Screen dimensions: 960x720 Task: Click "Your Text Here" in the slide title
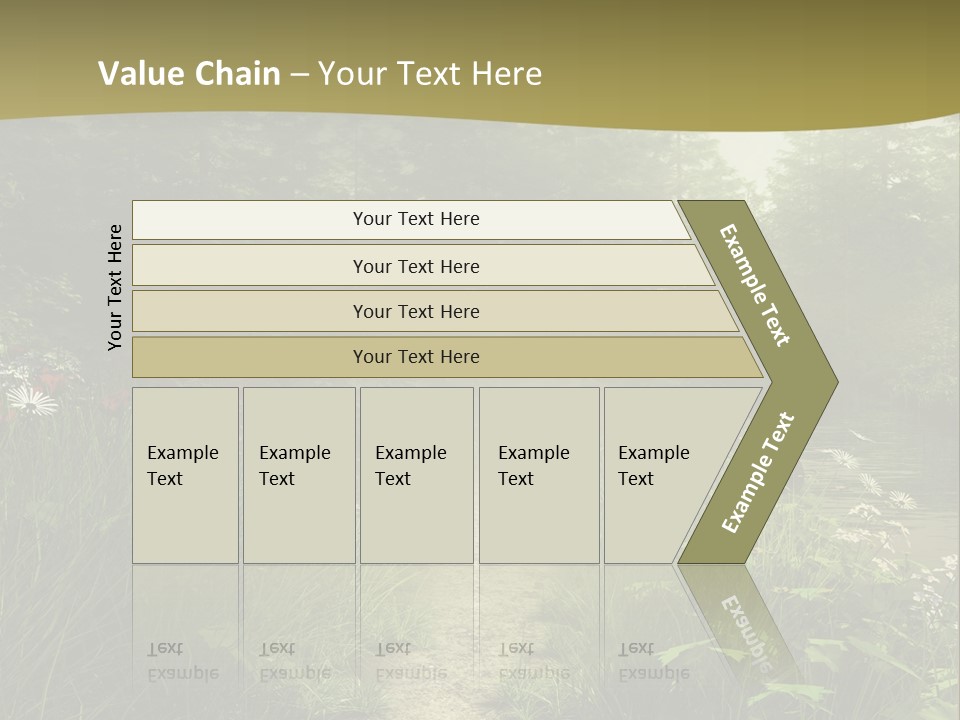[x=430, y=74]
